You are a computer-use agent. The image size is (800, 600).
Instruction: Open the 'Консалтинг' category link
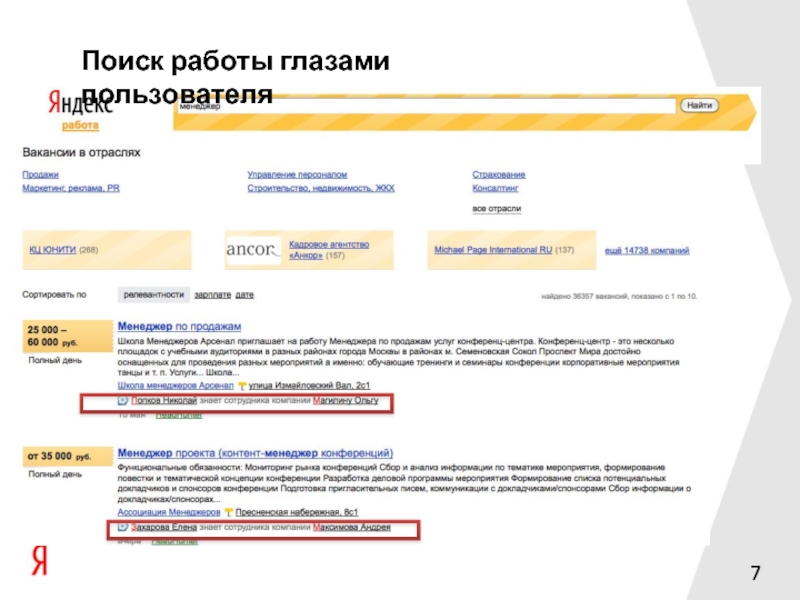point(495,188)
